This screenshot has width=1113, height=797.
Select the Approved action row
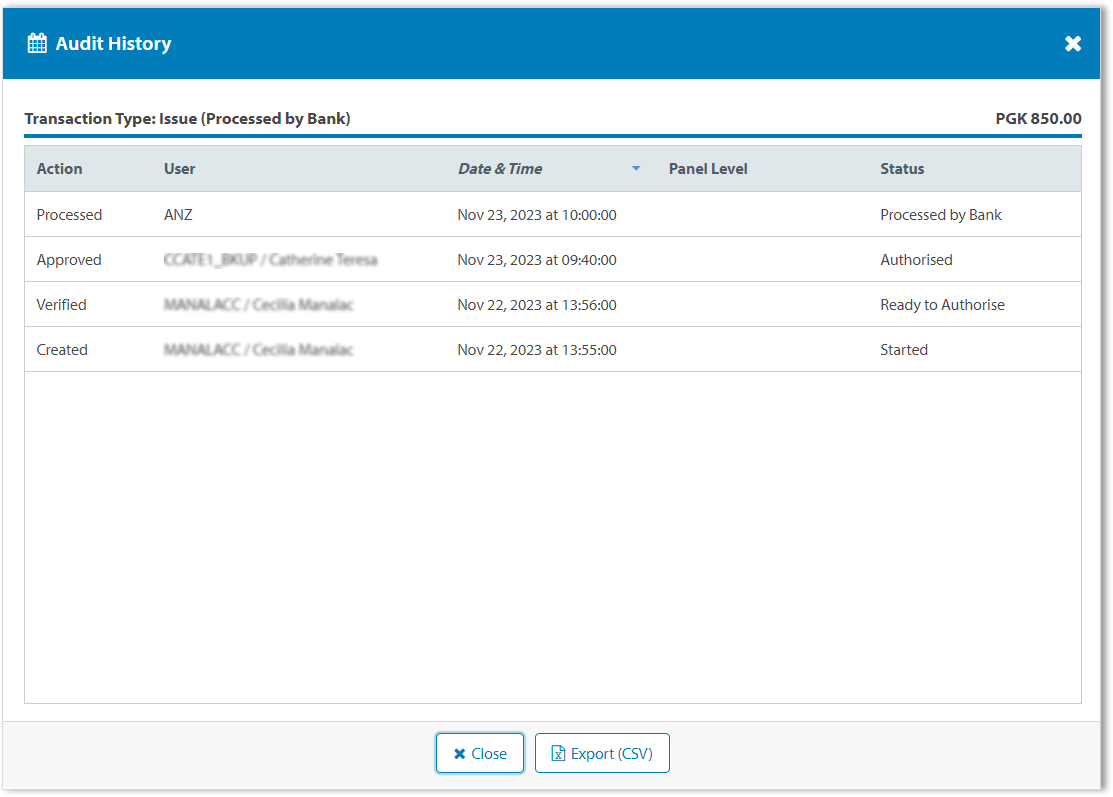point(69,260)
